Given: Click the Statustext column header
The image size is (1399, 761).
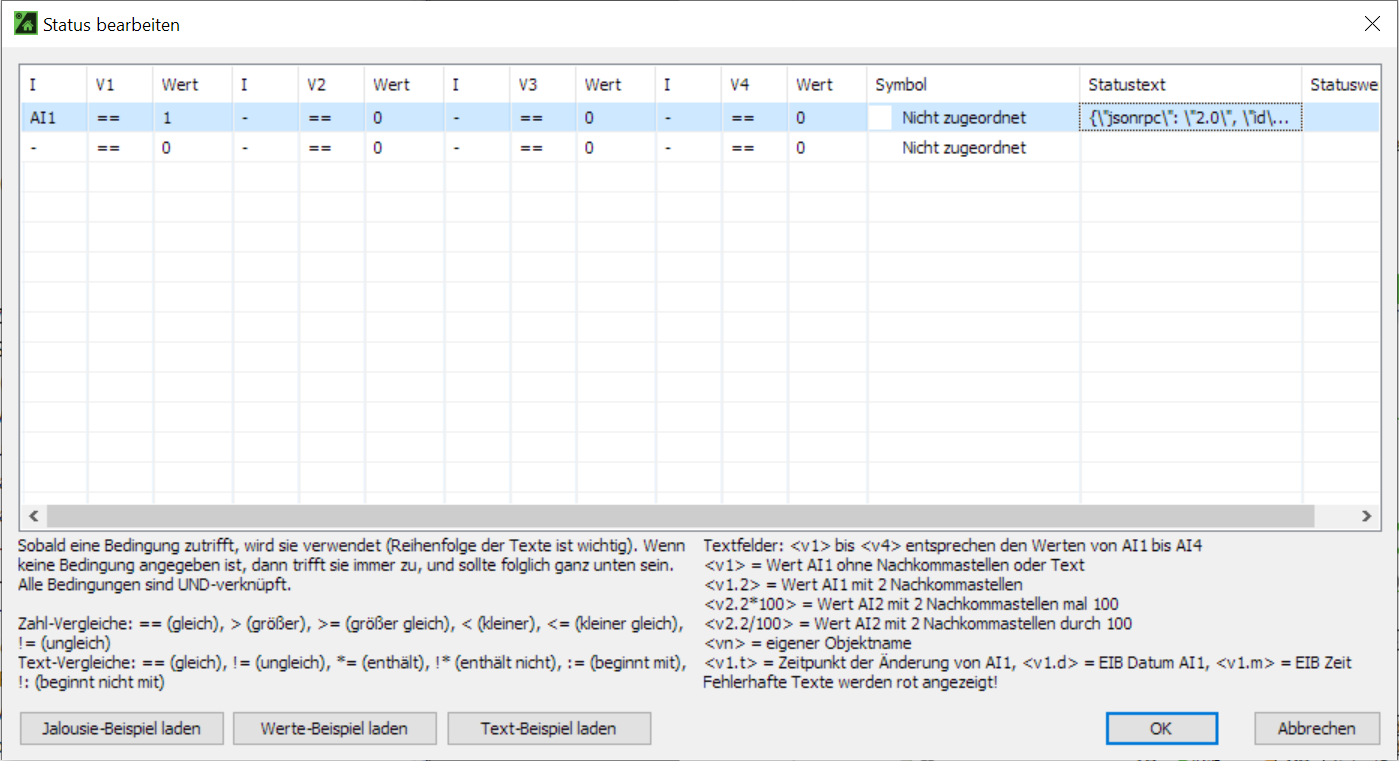Looking at the screenshot, I should click(1191, 85).
